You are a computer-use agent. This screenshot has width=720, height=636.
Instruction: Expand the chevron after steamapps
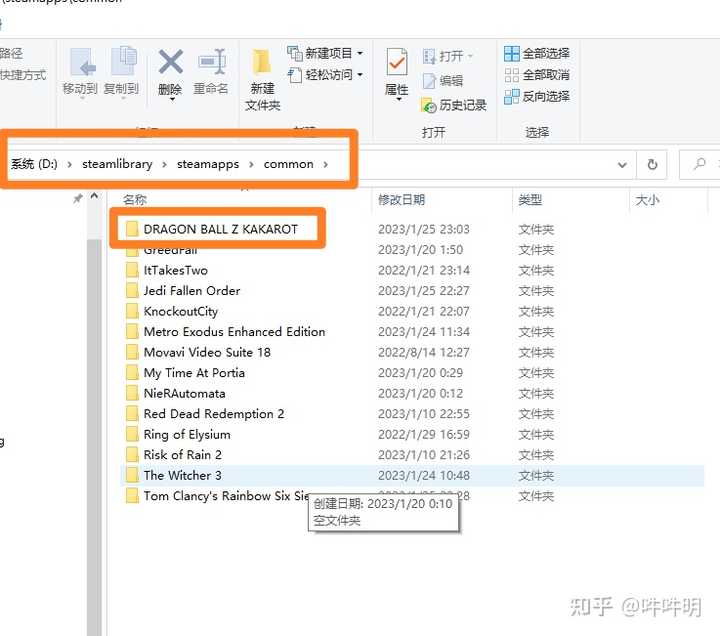[251, 164]
